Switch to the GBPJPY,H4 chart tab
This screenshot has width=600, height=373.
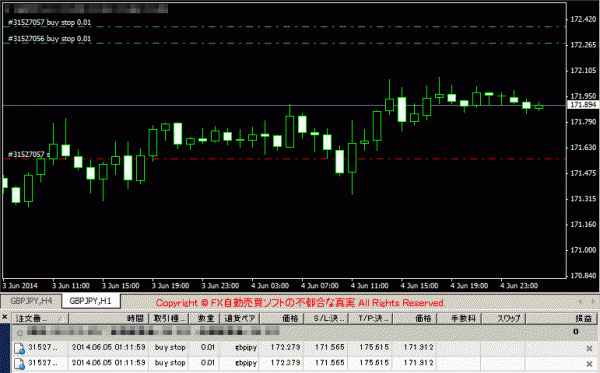click(31, 301)
